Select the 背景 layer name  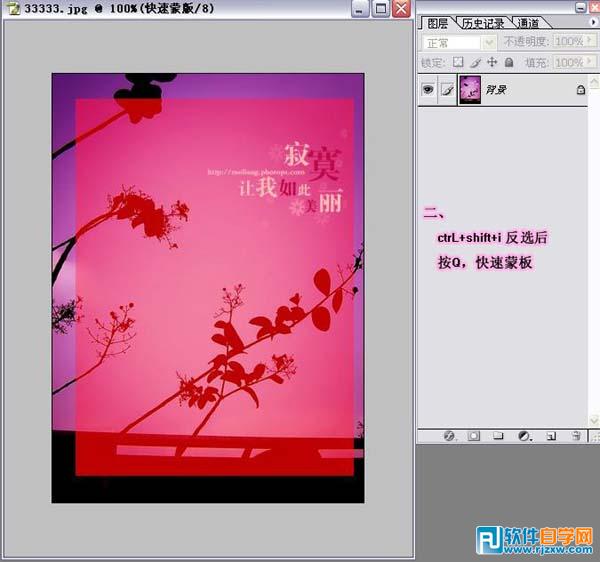click(496, 90)
